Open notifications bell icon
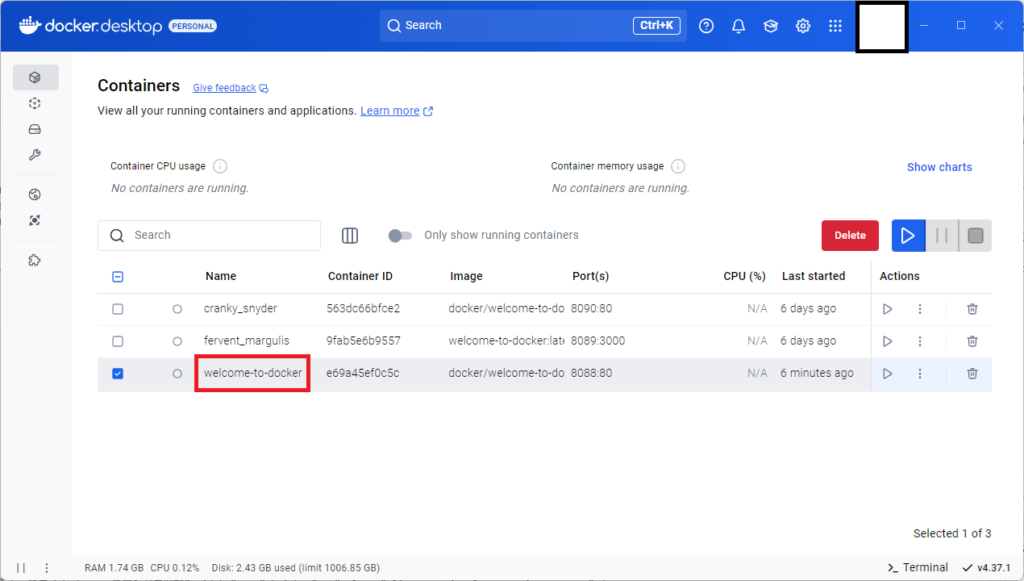1024x581 pixels. 739,26
